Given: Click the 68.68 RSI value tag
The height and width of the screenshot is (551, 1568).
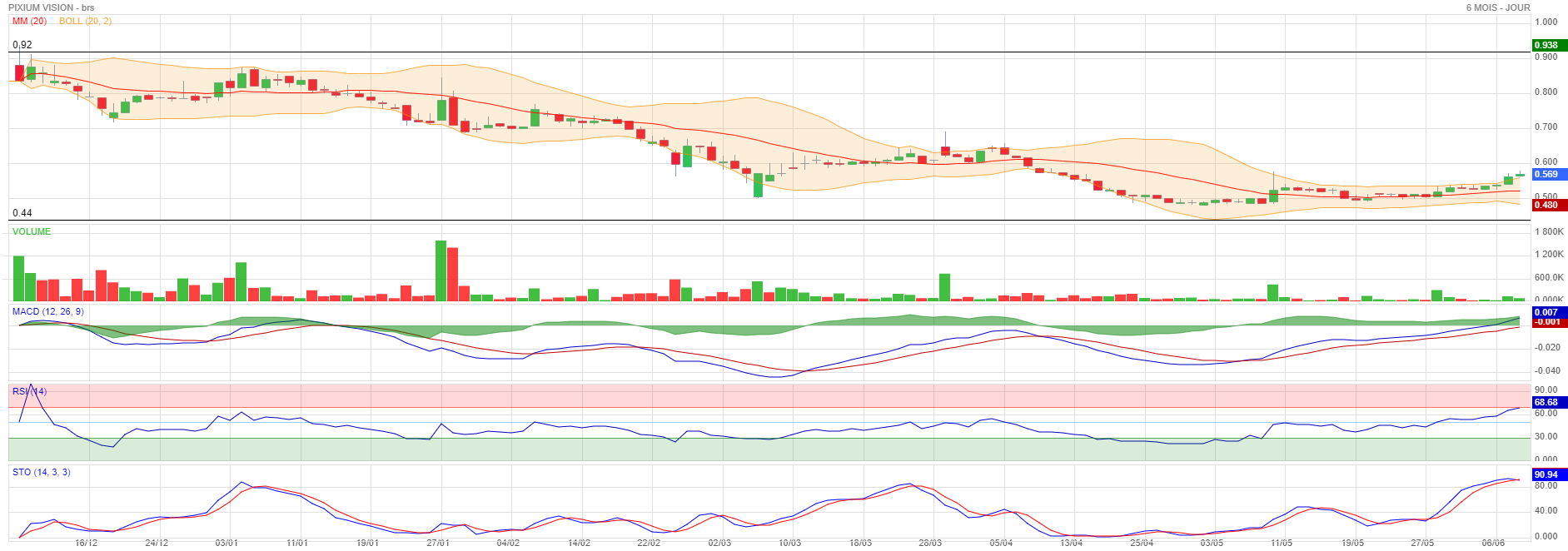Looking at the screenshot, I should pyautogui.click(x=1550, y=402).
